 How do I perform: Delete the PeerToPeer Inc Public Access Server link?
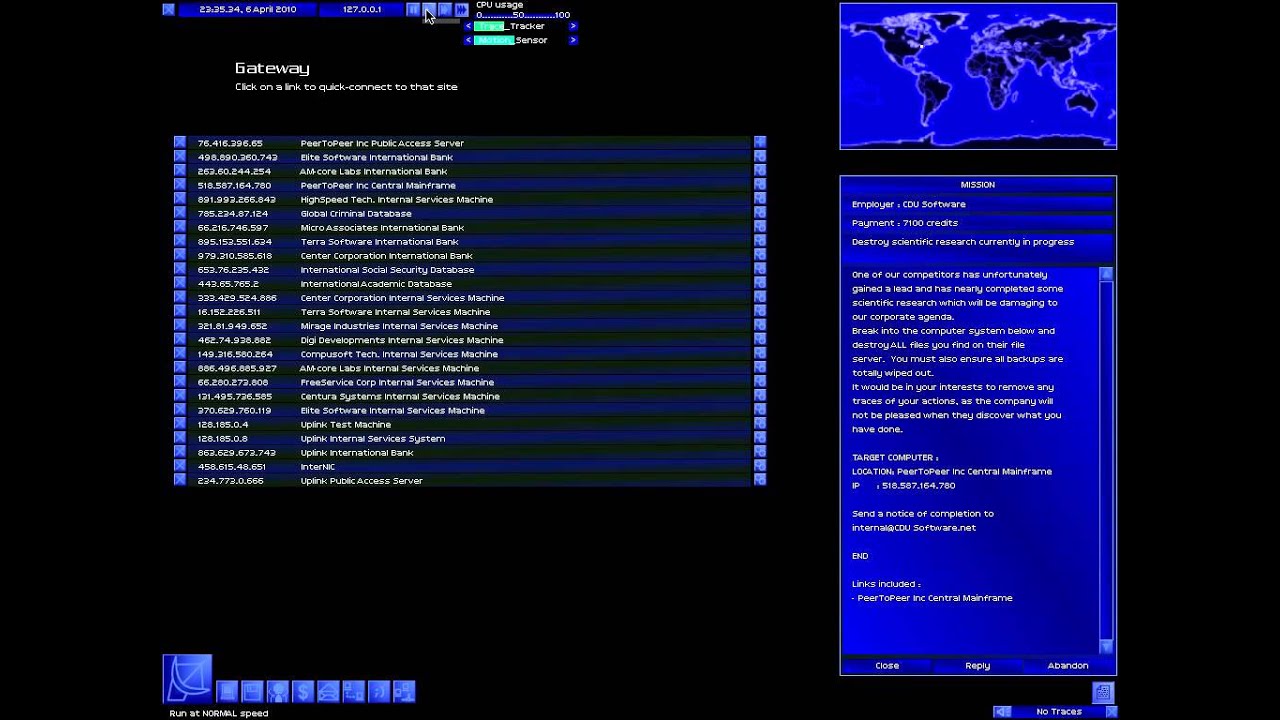click(180, 143)
